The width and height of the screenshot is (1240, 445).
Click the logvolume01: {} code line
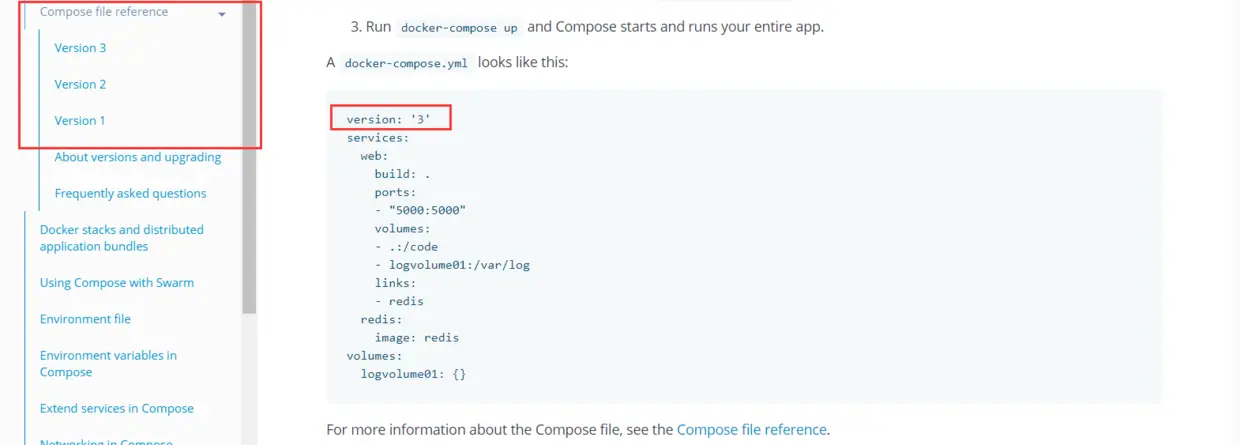click(413, 373)
